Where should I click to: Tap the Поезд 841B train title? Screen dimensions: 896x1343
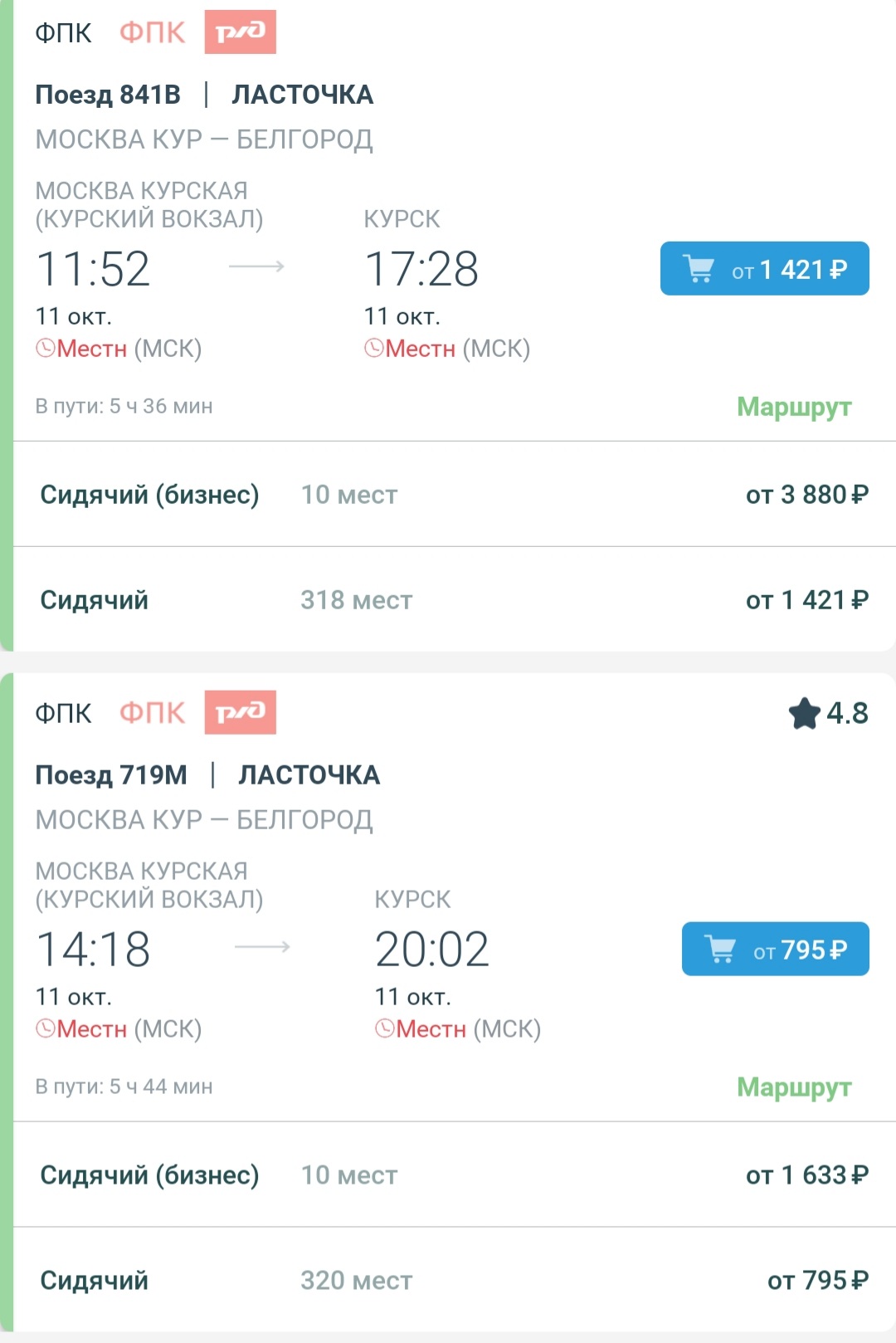(x=108, y=95)
